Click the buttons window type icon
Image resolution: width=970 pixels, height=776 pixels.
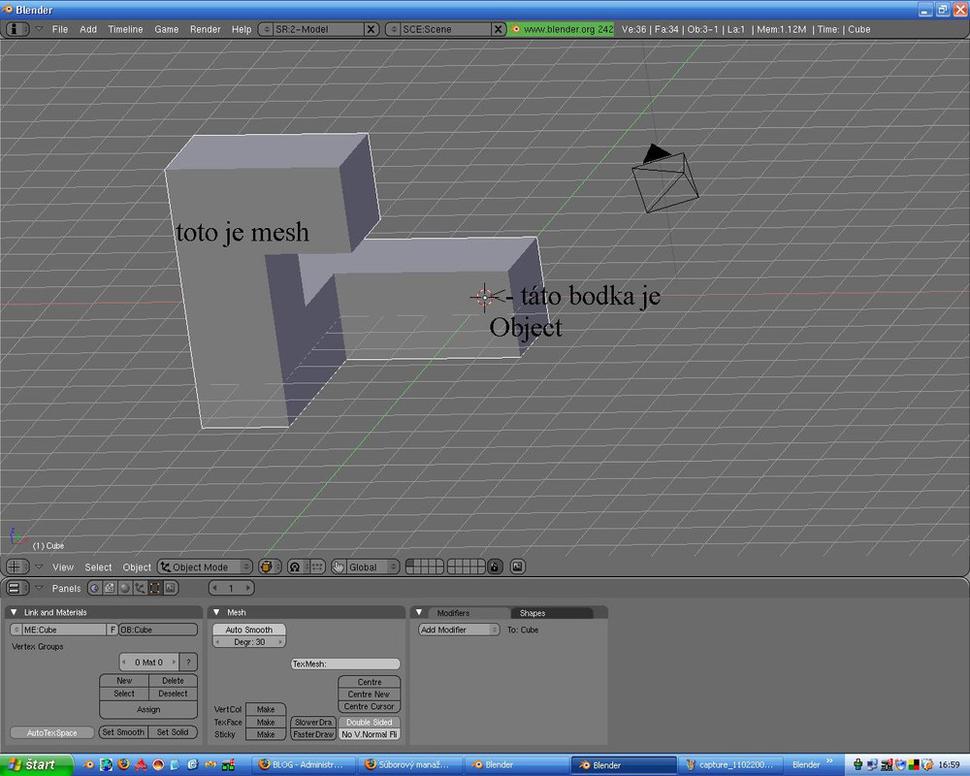click(x=17, y=588)
